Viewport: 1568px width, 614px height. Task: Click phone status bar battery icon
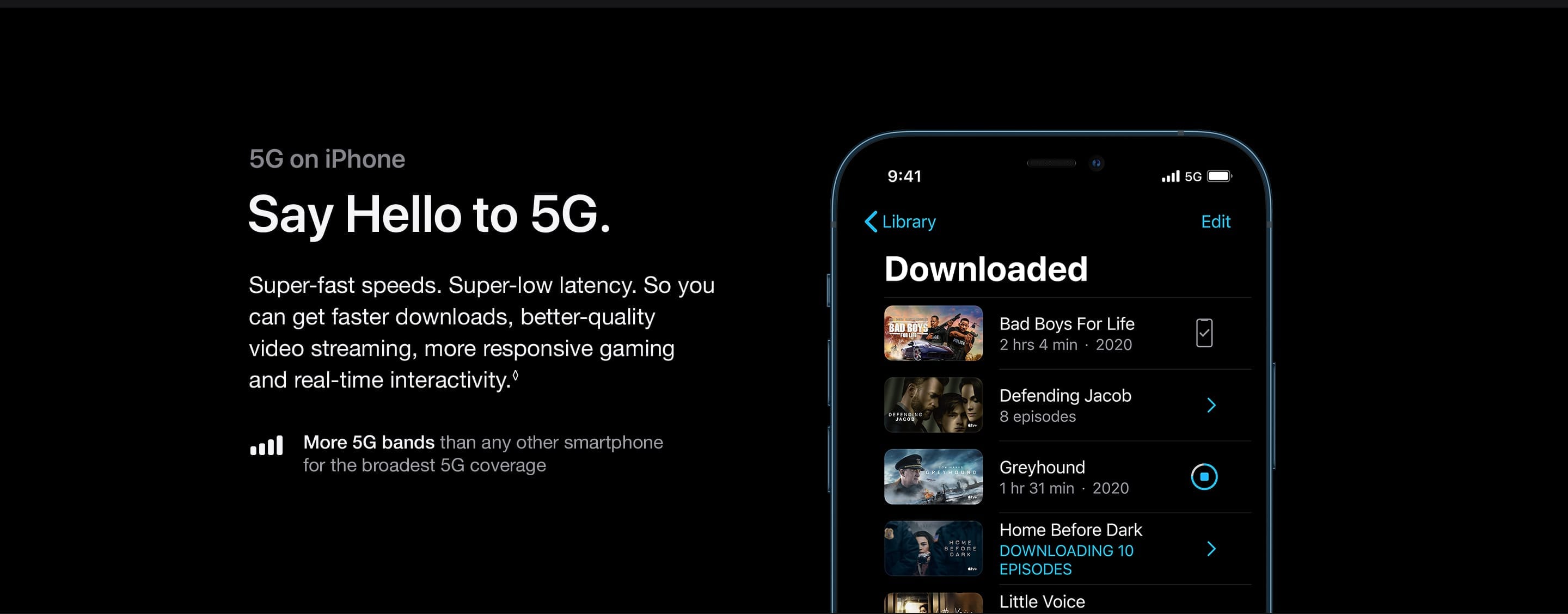click(1220, 176)
